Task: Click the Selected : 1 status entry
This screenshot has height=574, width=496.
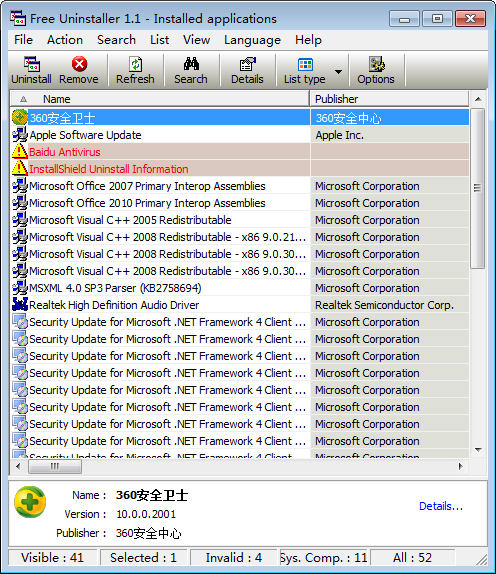Action: [143, 557]
